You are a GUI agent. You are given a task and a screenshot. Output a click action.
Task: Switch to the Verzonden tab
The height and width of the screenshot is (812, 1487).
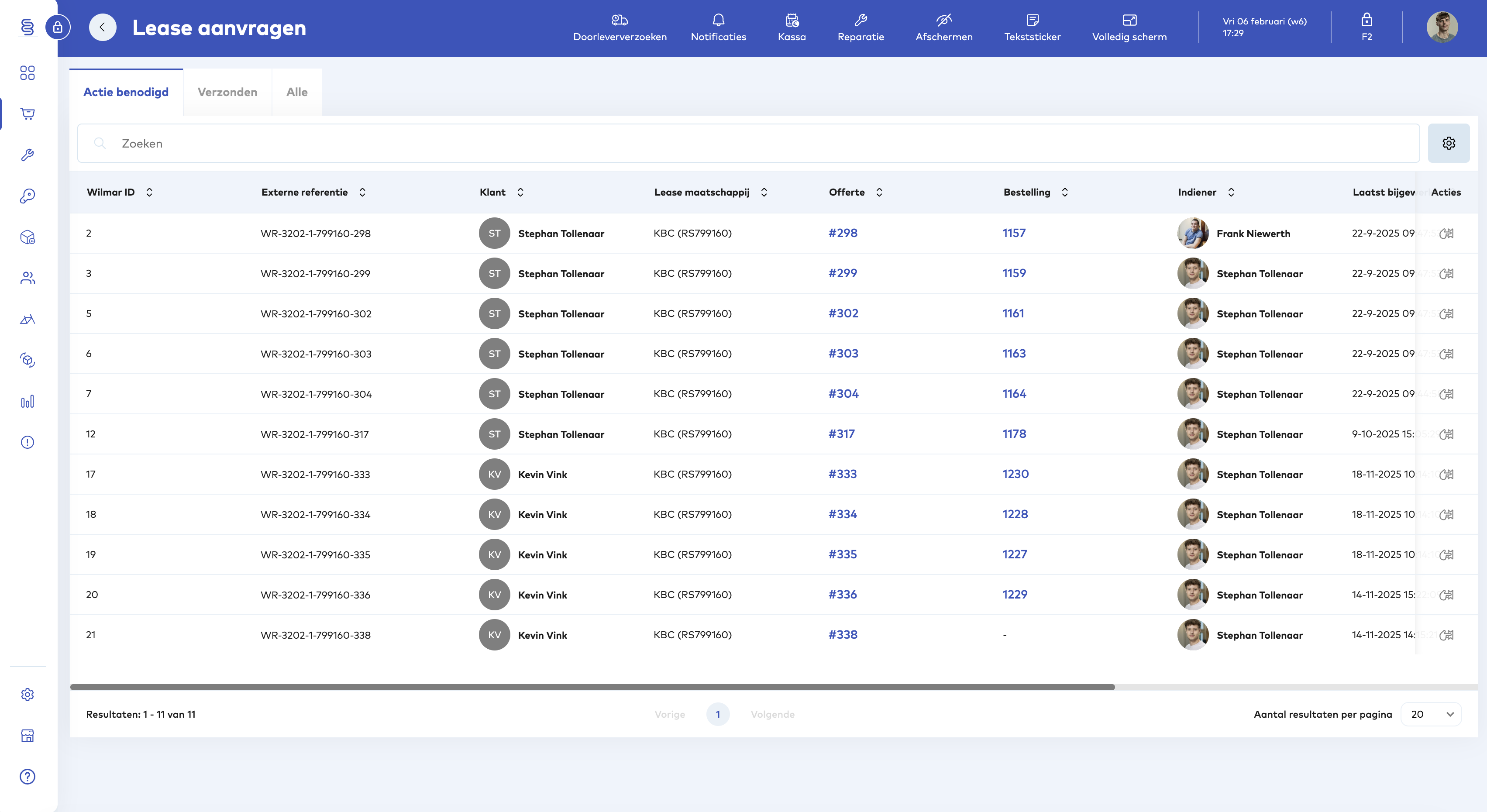pyautogui.click(x=227, y=93)
